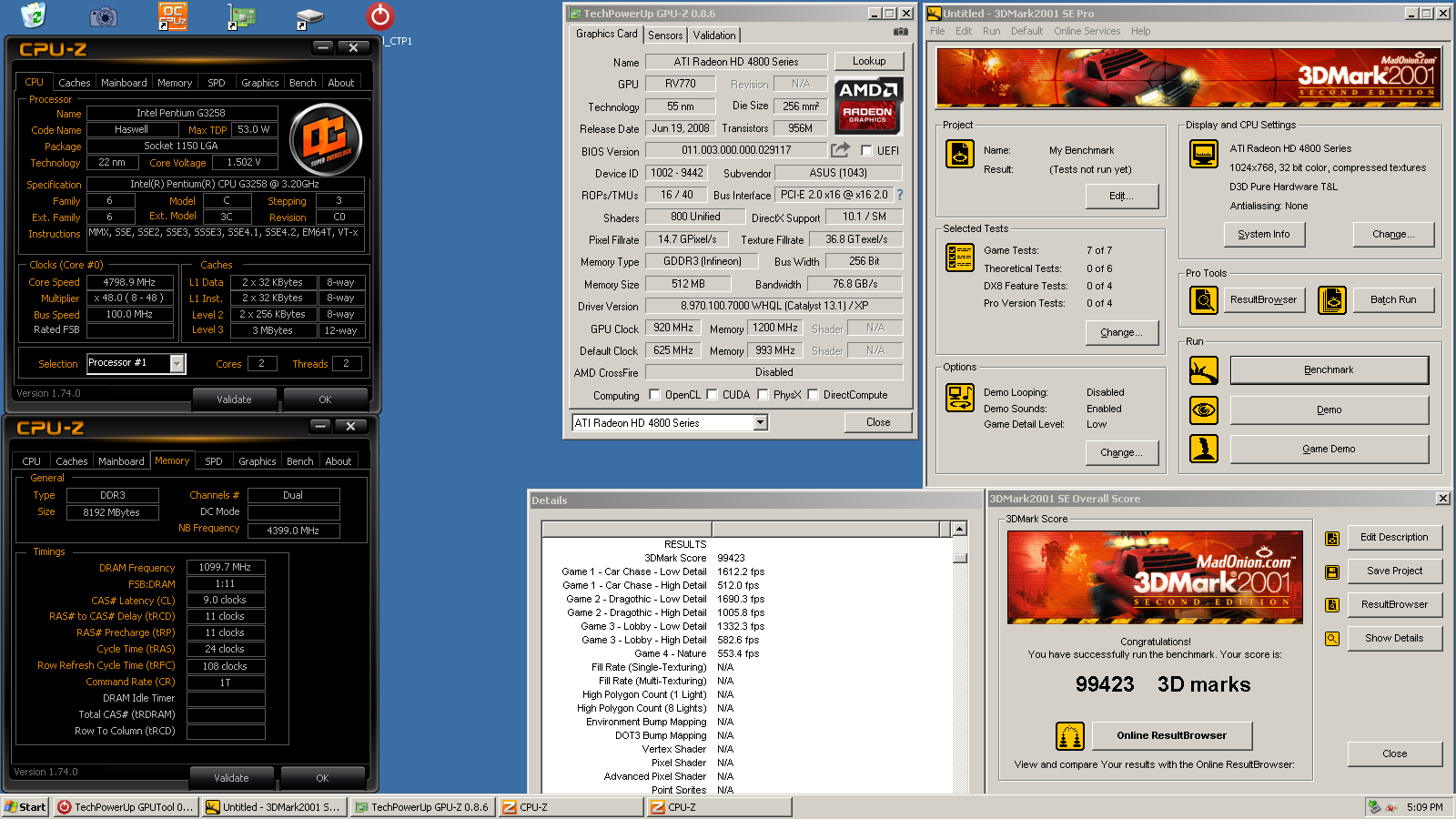The height and width of the screenshot is (819, 1456).
Task: Click the Lookup button in GPU-Z
Action: coord(869,61)
